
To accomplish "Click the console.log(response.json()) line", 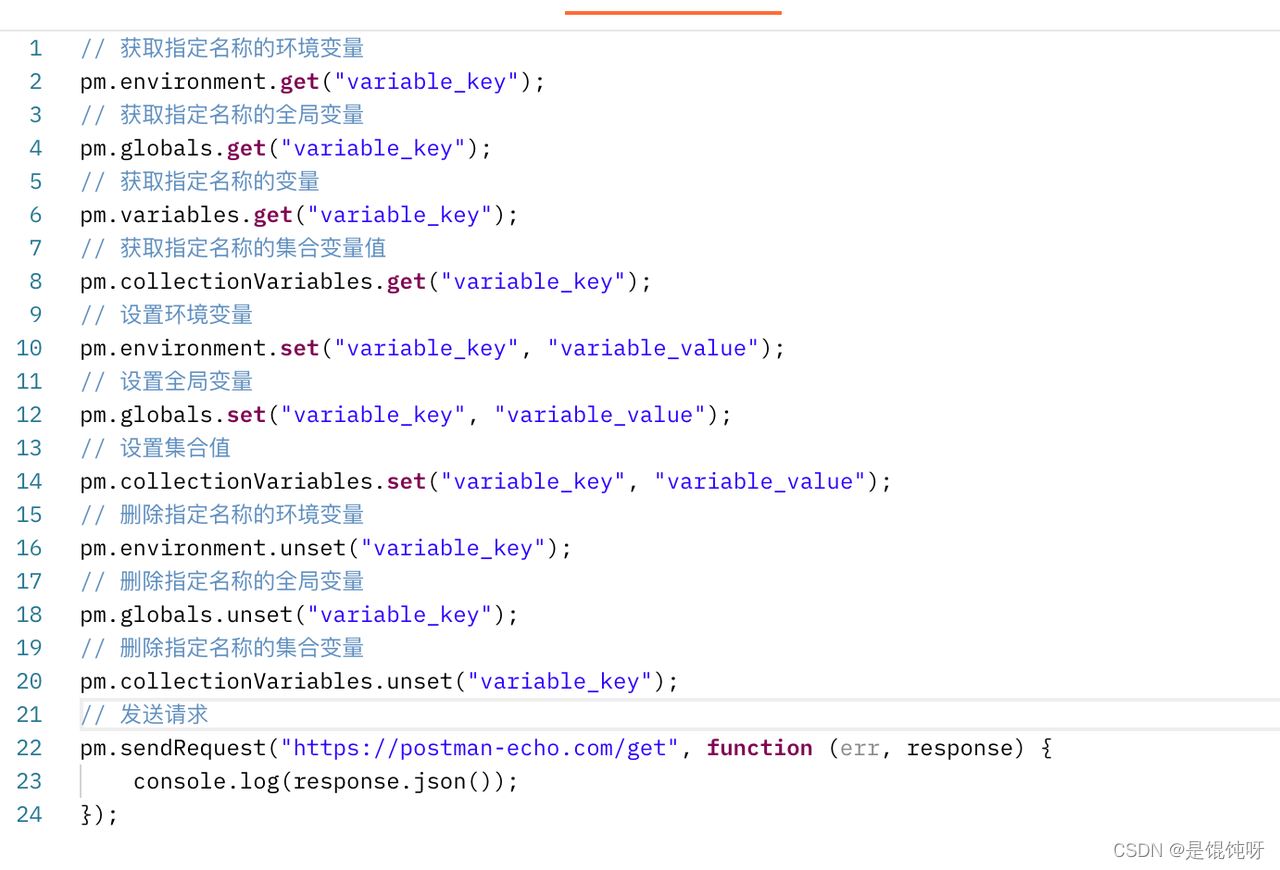I will 326,782.
